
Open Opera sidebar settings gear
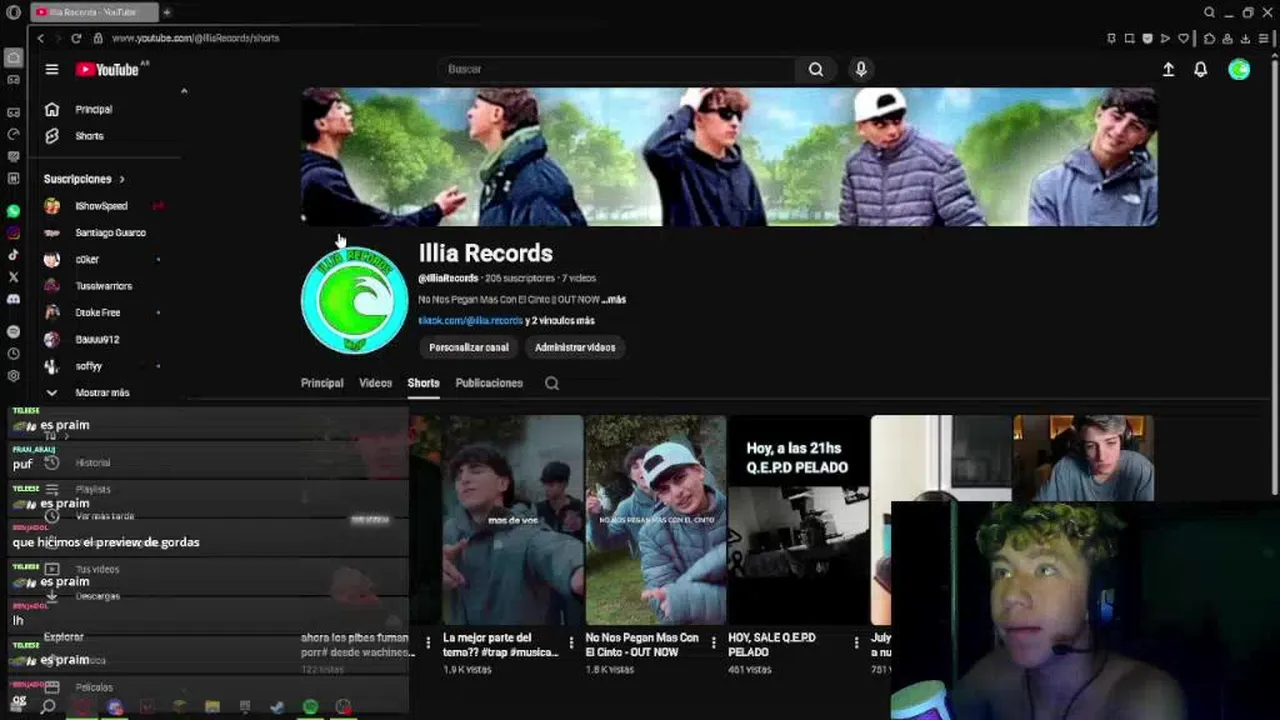click(x=13, y=376)
